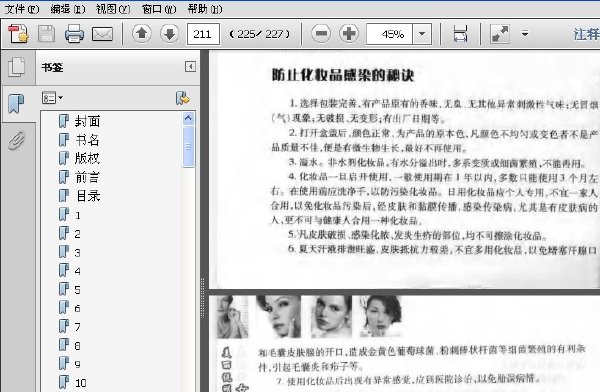Open the bookmark options dropdown menu
Image resolution: width=600 pixels, height=392 pixels.
pos(52,98)
